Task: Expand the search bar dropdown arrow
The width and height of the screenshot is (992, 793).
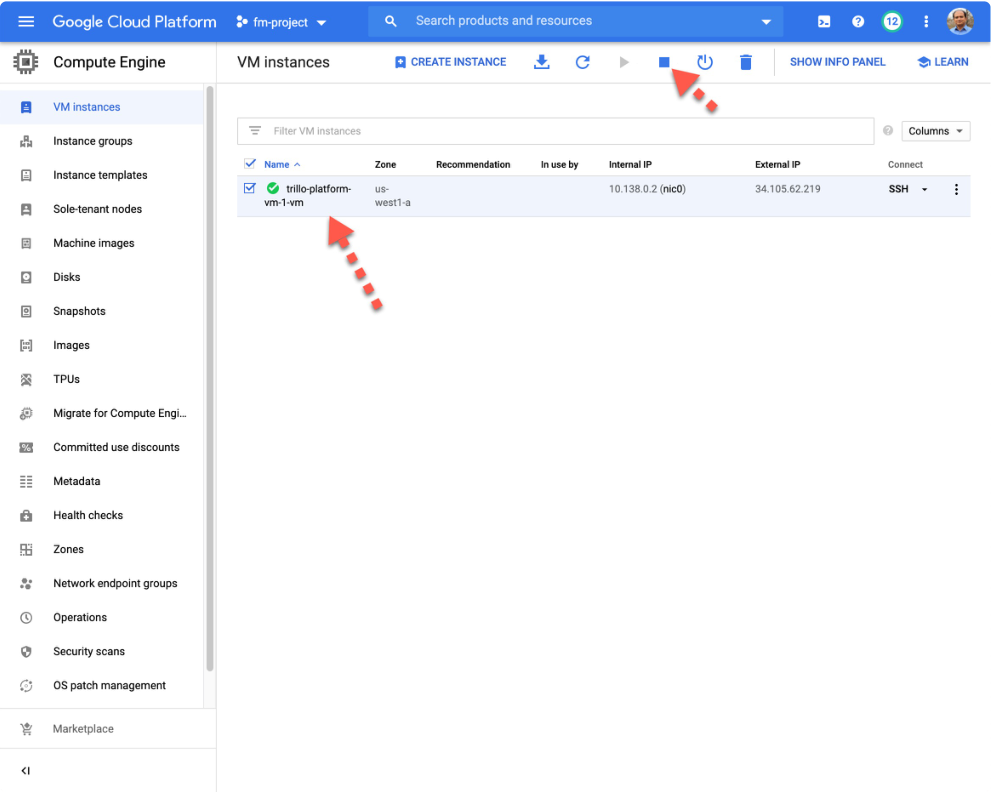Action: coord(766,22)
